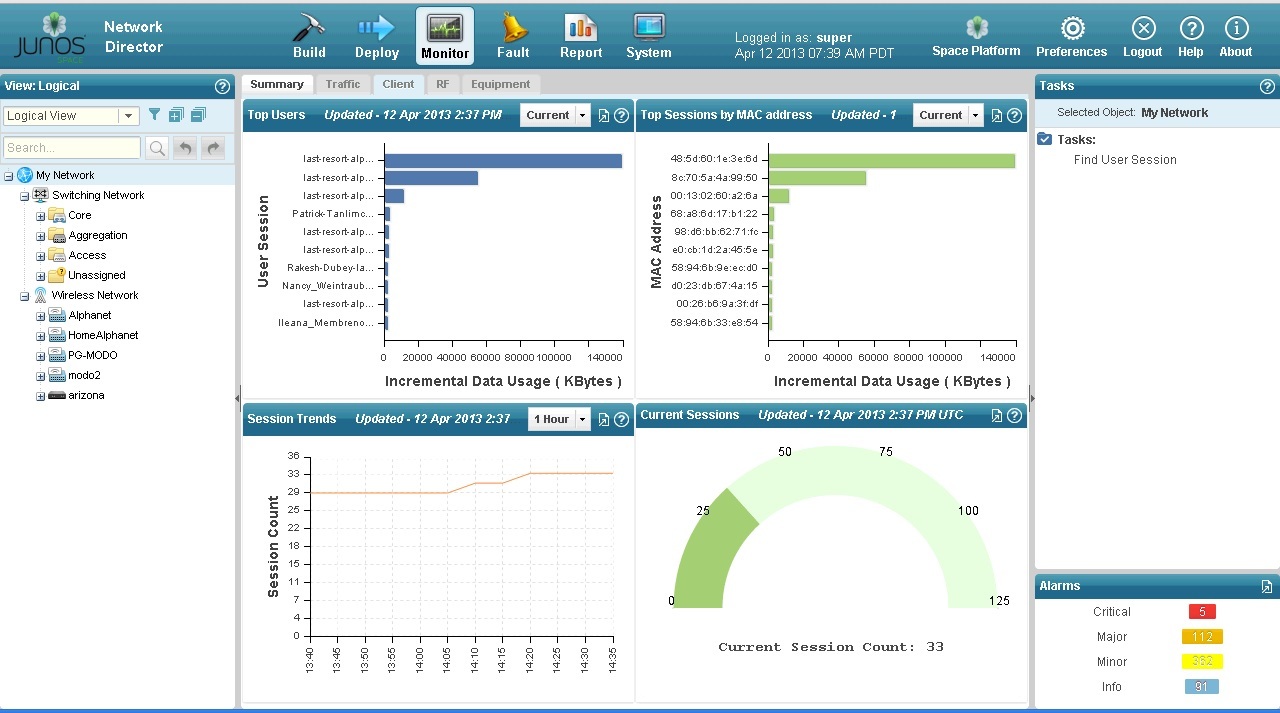Click the Search input field
The width and height of the screenshot is (1280, 713).
(x=72, y=148)
